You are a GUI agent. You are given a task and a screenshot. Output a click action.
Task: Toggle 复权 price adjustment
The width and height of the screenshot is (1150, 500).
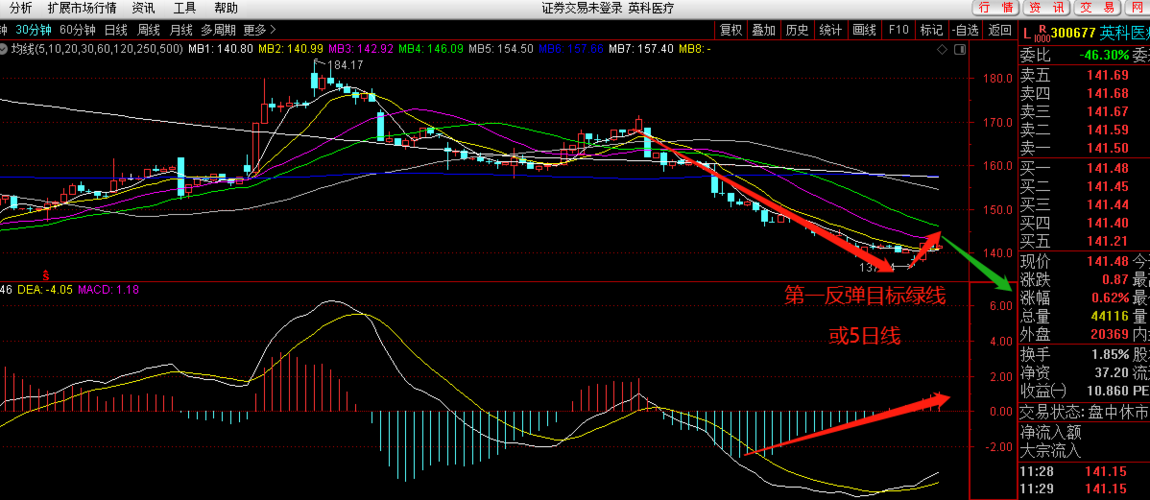730,30
